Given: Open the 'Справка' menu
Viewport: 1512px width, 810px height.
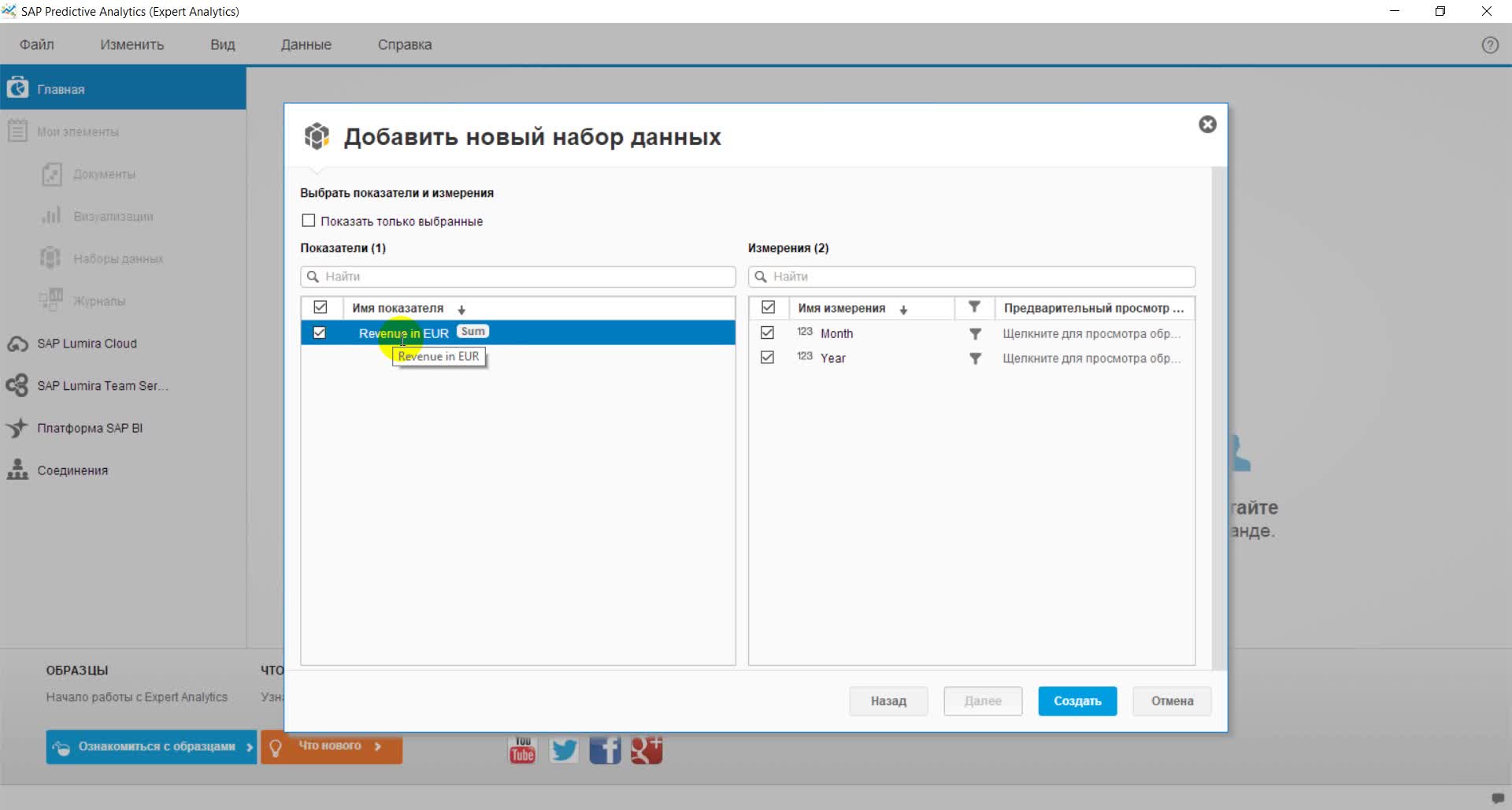Looking at the screenshot, I should click(405, 44).
